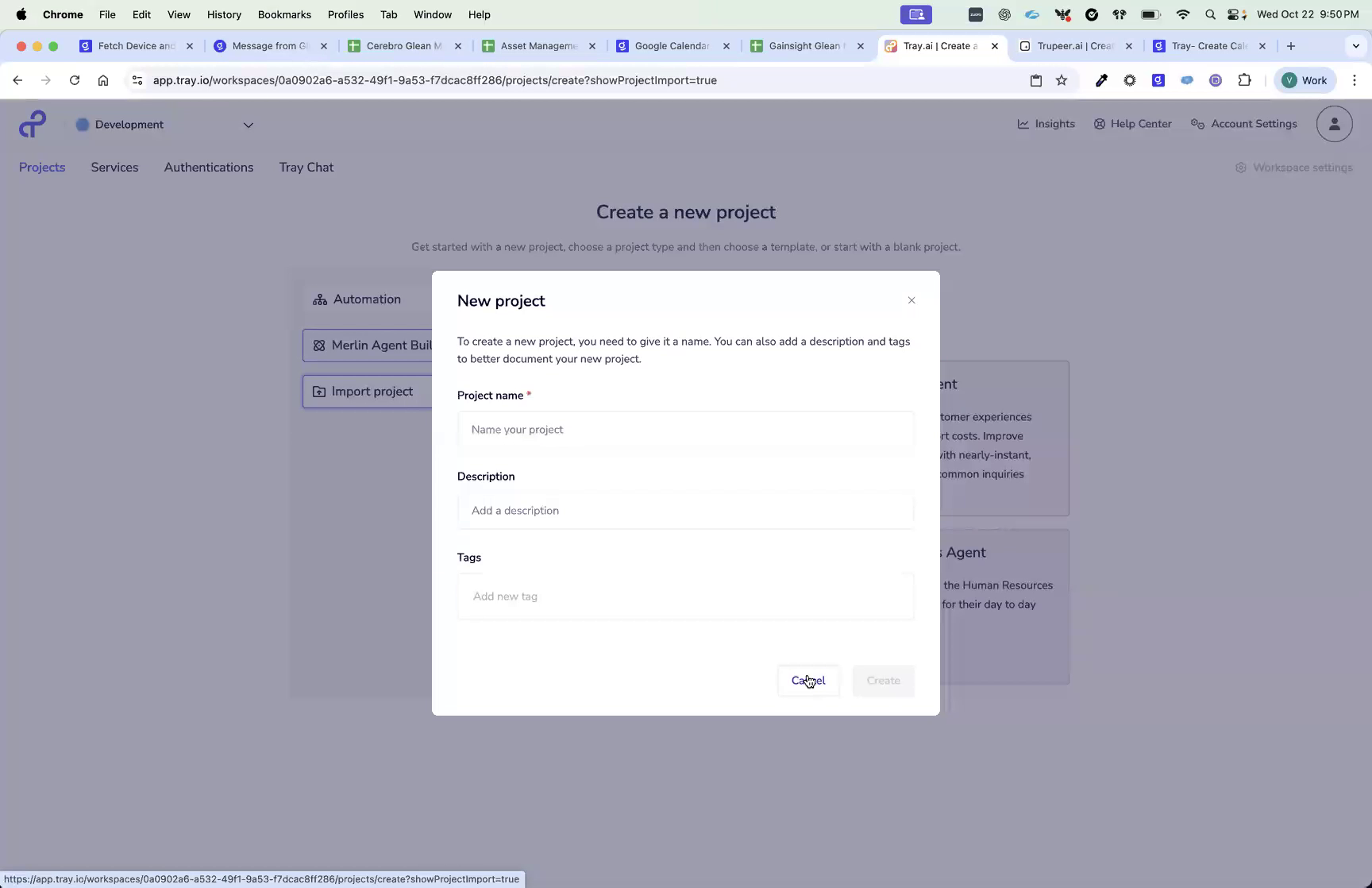This screenshot has height=888, width=1372.
Task: Click the Name your project field
Action: tap(685, 430)
